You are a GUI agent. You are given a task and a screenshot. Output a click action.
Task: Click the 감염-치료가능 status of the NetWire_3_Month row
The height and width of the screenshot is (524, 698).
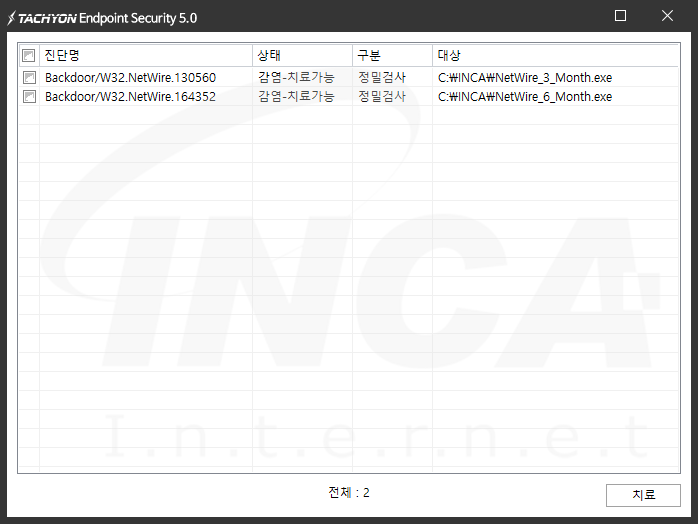[296, 77]
